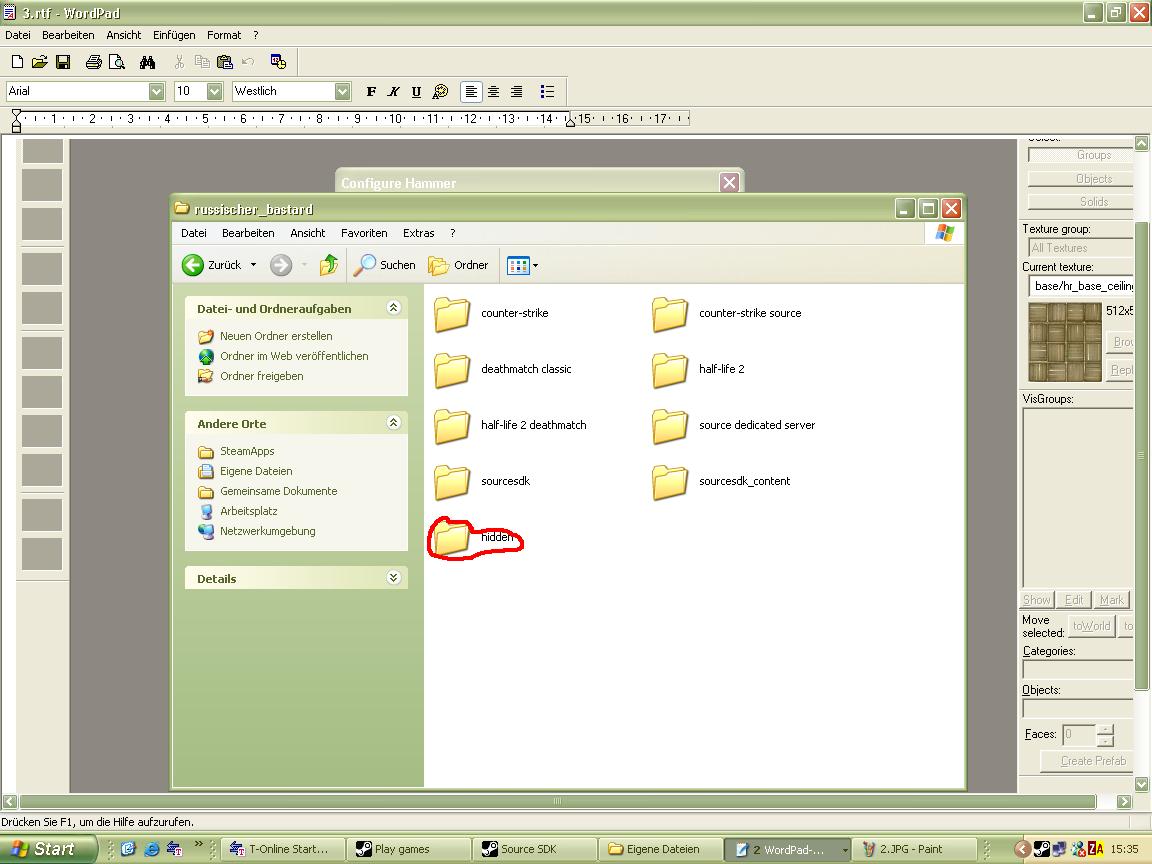Open WordPad Einfügen menu

pyautogui.click(x=174, y=35)
